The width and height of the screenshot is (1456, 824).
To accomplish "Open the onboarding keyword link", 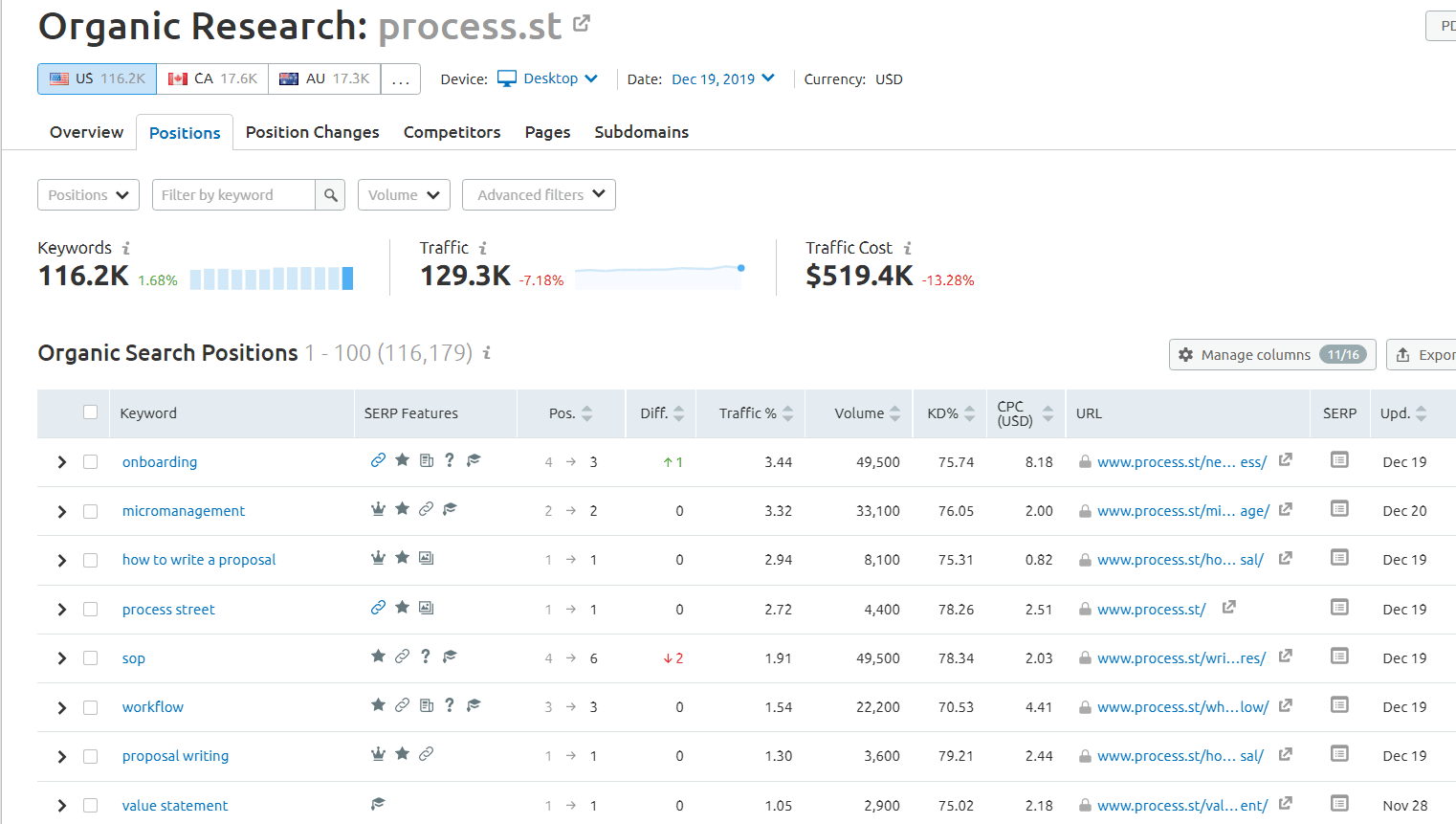I will coord(160,462).
